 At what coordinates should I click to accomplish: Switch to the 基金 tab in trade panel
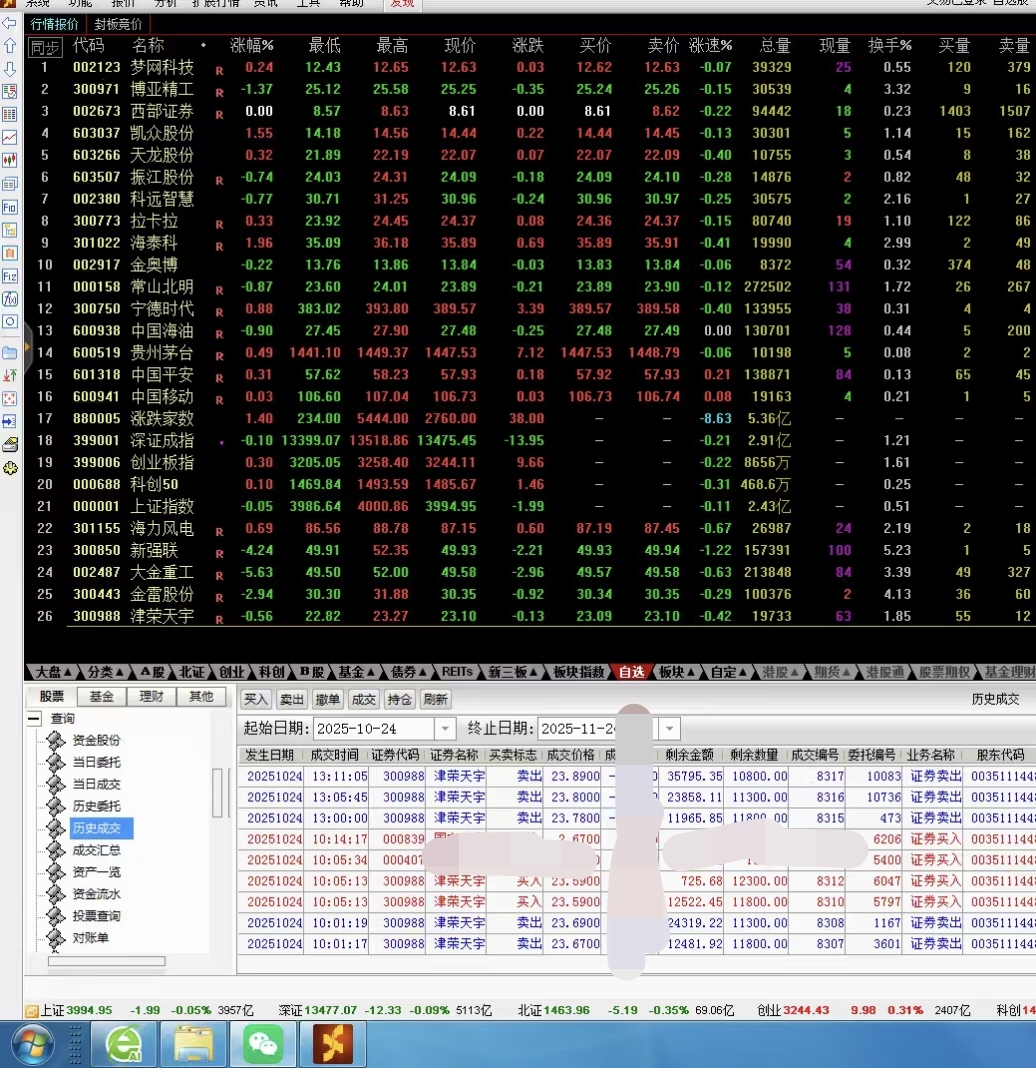[x=101, y=697]
